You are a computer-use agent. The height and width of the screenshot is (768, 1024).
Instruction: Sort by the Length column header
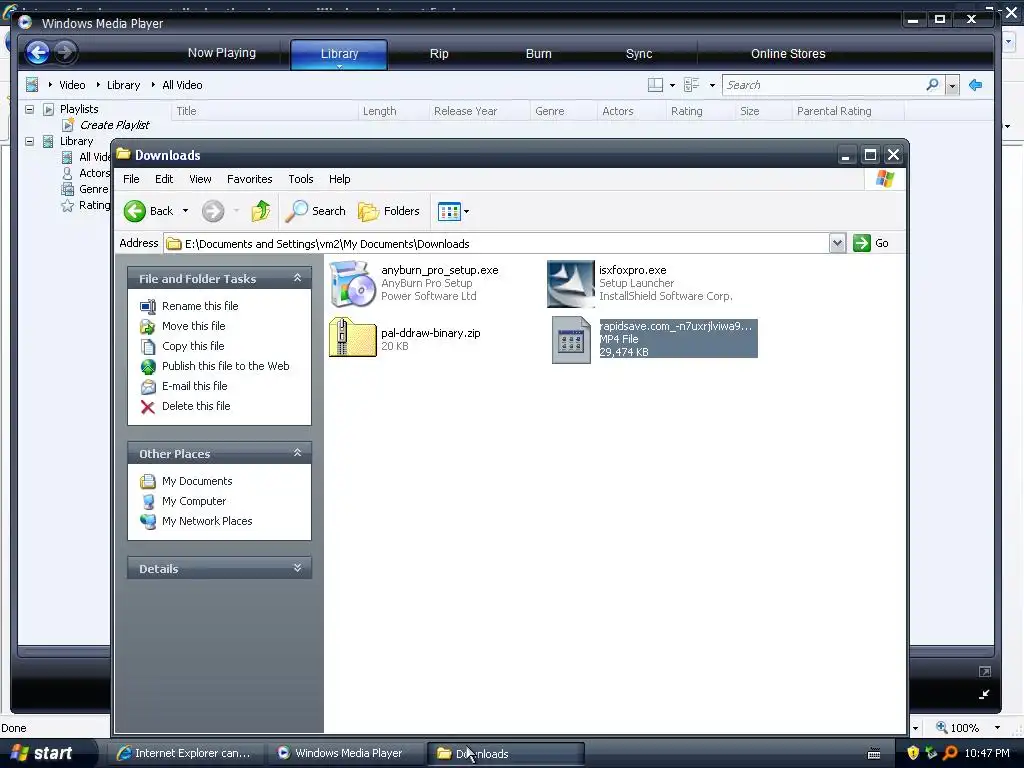tap(393, 111)
